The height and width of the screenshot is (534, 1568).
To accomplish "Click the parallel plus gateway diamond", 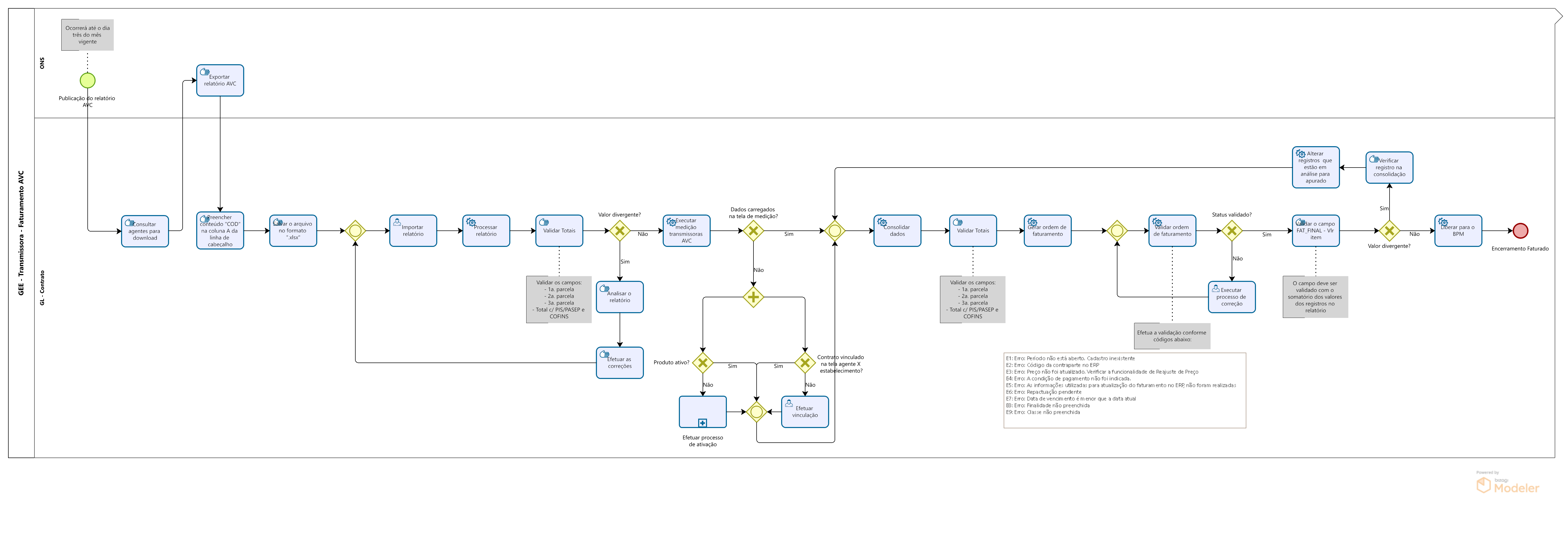I will [753, 297].
